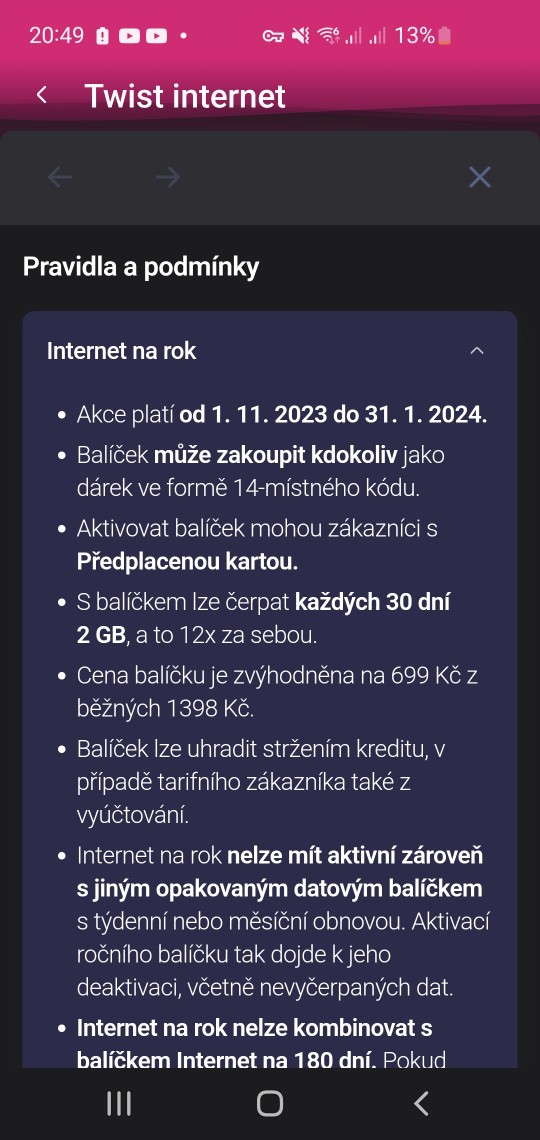Tap the Pravidla a podmínky heading
This screenshot has height=1140, width=540.
pos(141,267)
